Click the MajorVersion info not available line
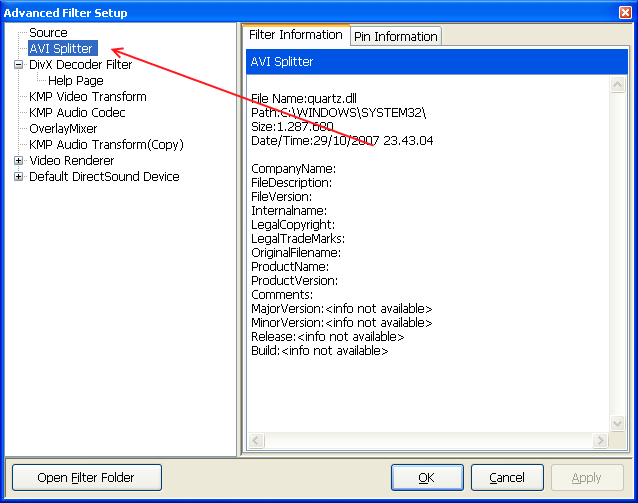This screenshot has width=638, height=503. [341, 309]
